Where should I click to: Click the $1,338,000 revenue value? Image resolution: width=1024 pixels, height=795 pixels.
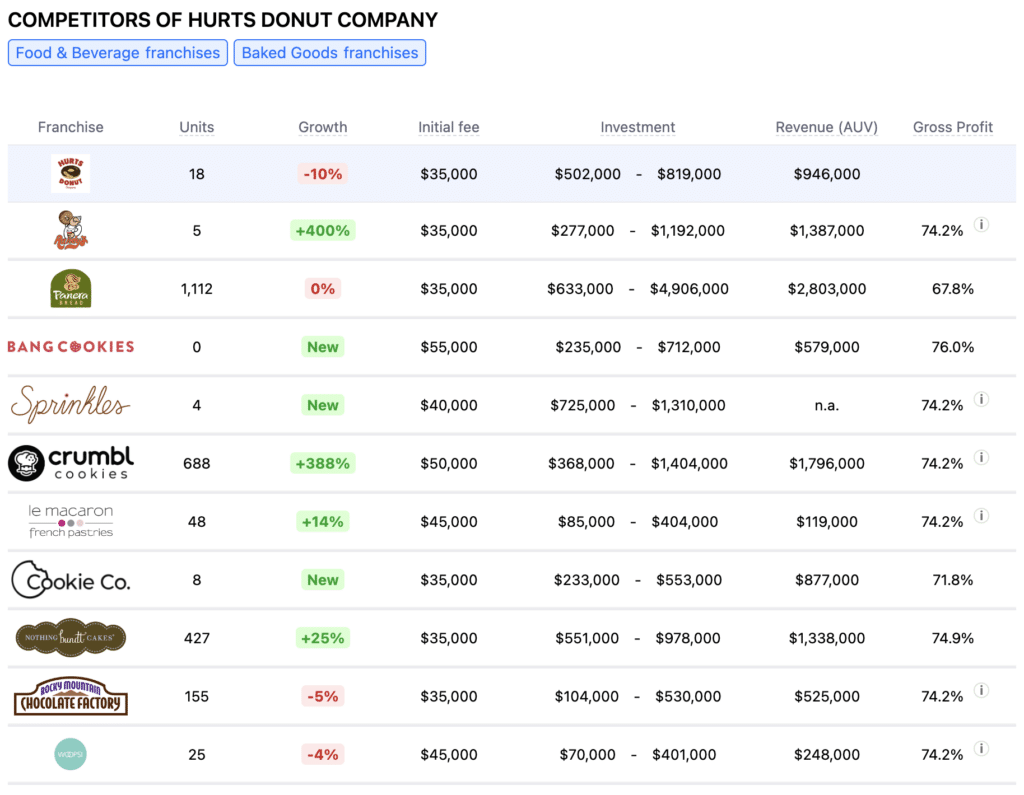pos(827,638)
